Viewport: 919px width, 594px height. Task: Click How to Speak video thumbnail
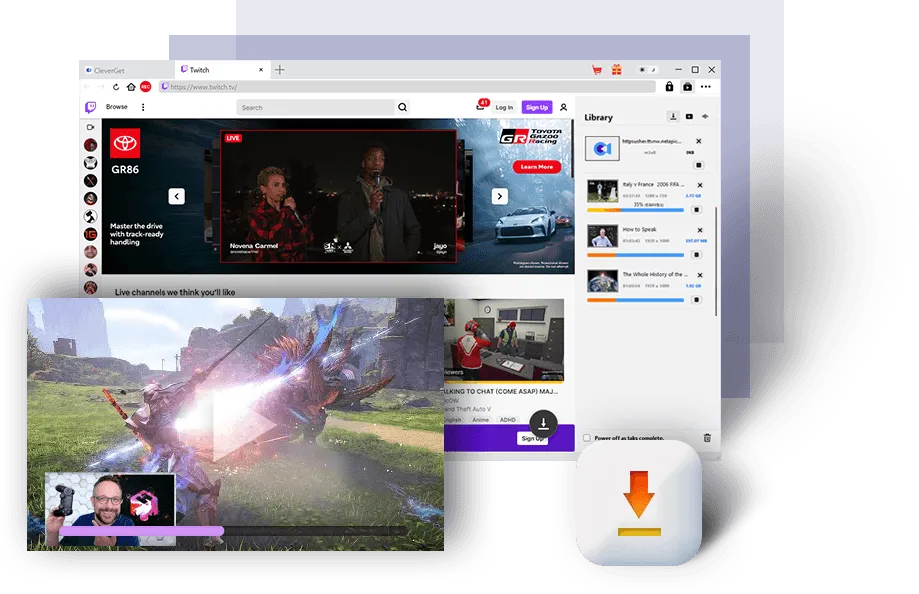click(603, 236)
